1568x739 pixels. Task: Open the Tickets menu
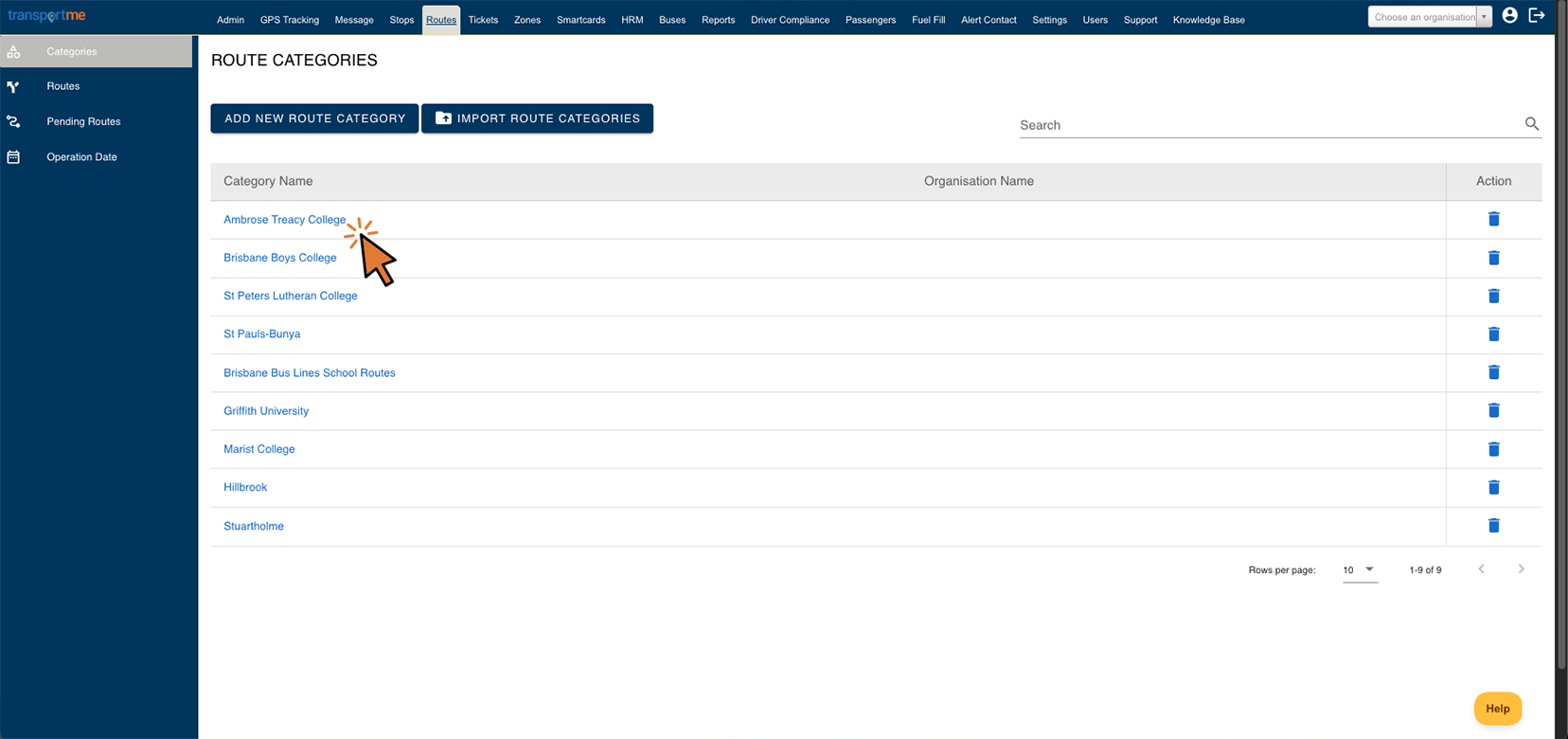(483, 20)
